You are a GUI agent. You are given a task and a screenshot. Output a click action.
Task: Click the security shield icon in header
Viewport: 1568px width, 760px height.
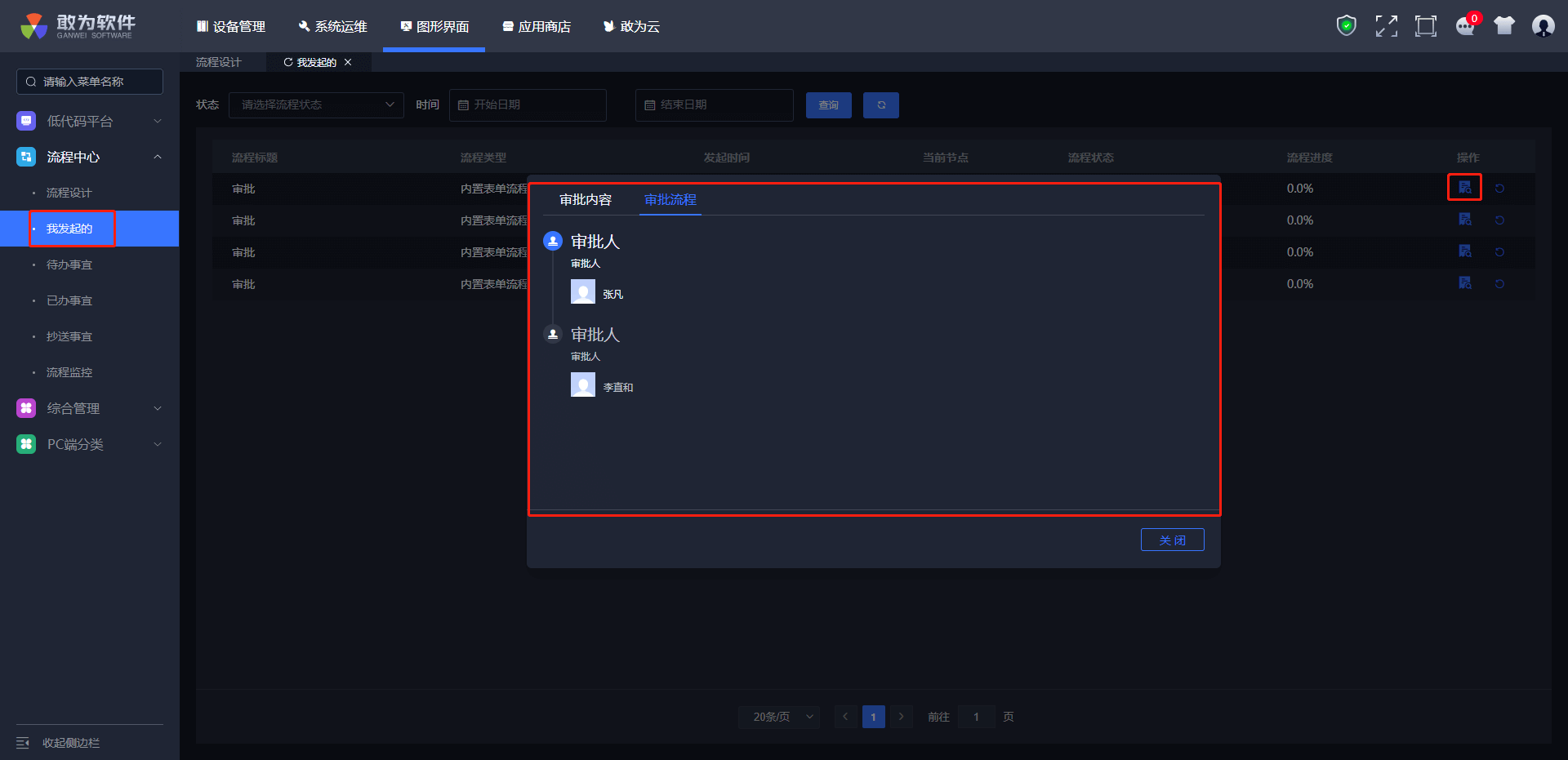point(1346,26)
